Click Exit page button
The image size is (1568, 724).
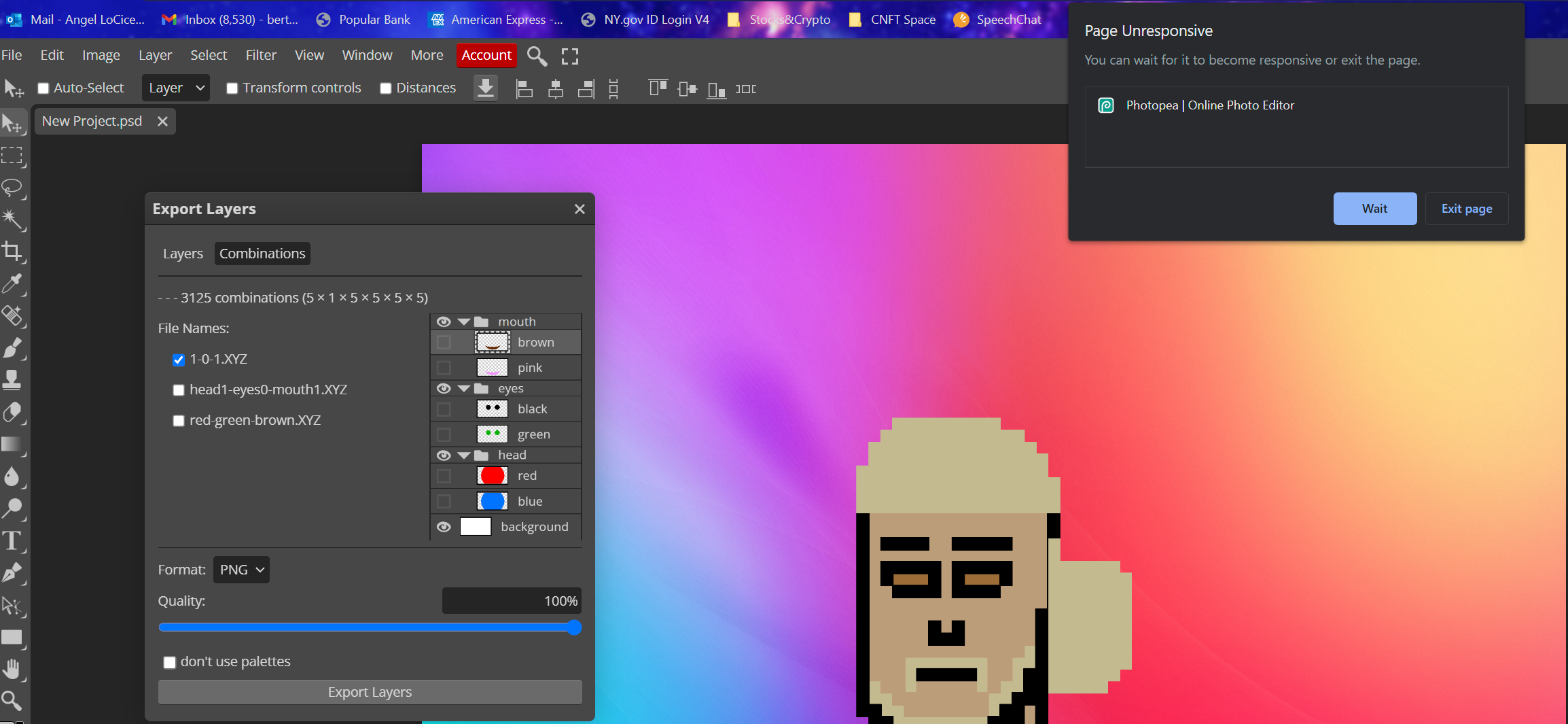tap(1467, 209)
